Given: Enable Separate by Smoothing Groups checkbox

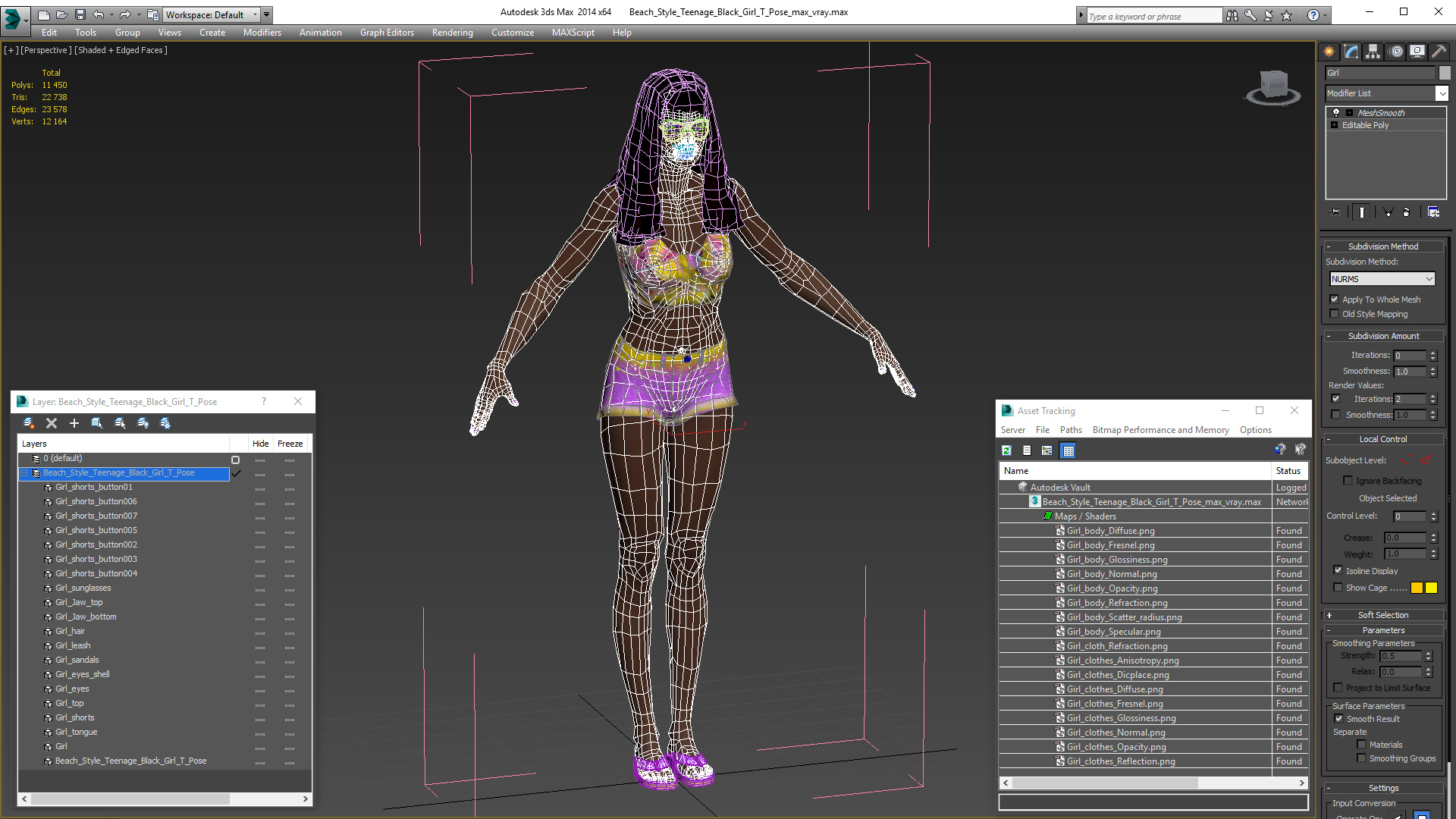Looking at the screenshot, I should 1362,758.
